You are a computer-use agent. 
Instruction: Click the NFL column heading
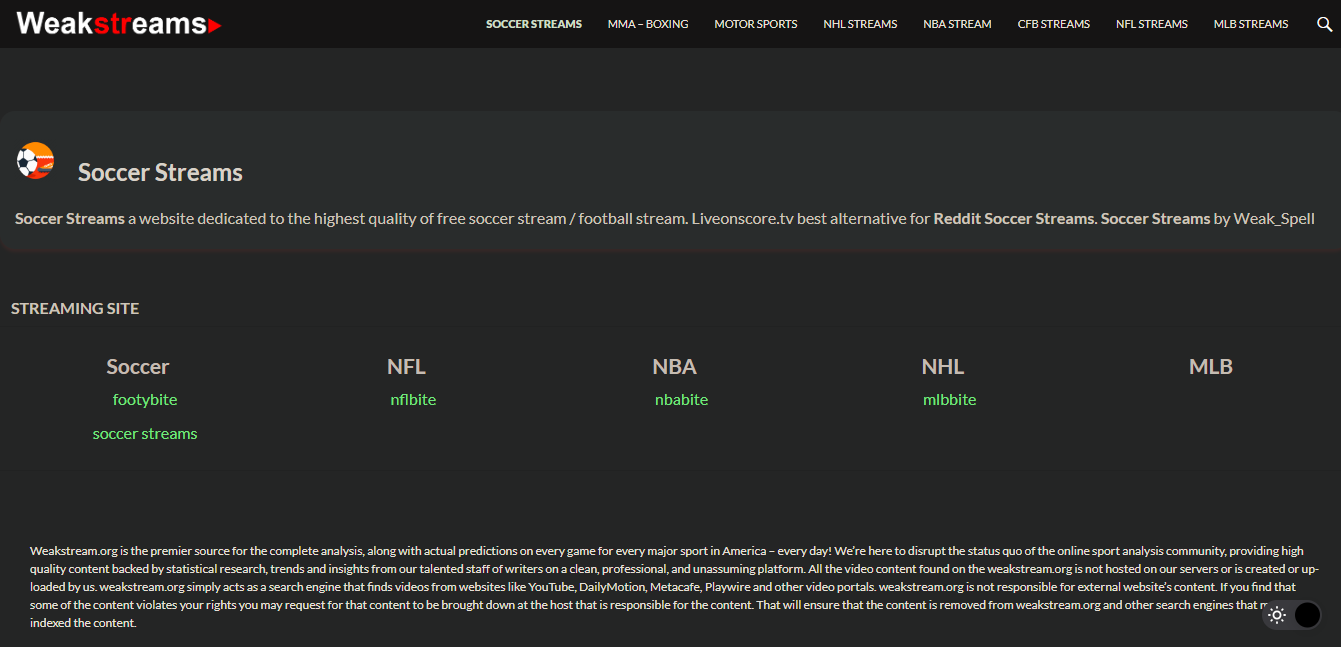406,367
